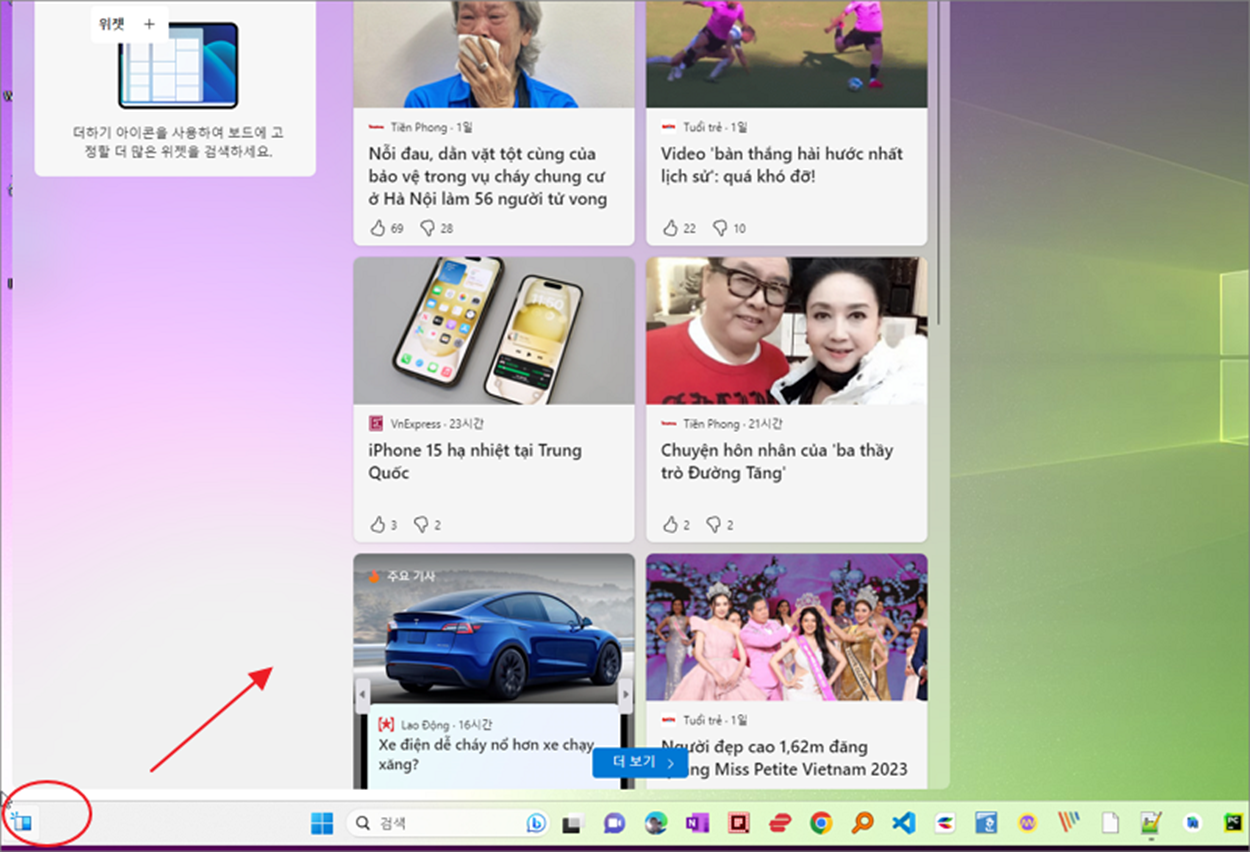Click the taskbar search box labeled 검색
Screen dimensions: 1250x852
[x=447, y=823]
